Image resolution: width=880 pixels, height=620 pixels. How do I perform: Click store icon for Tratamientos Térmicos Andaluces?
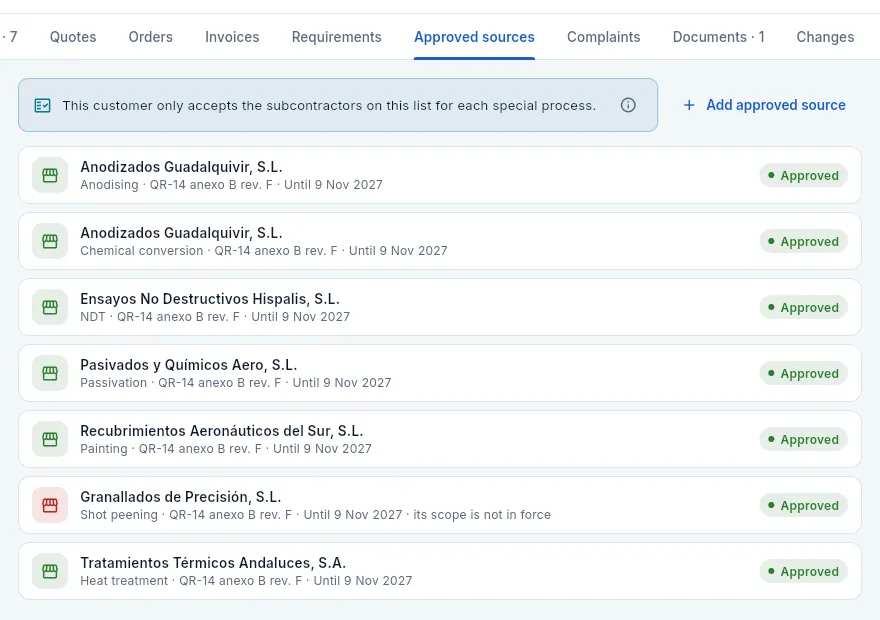coord(50,571)
